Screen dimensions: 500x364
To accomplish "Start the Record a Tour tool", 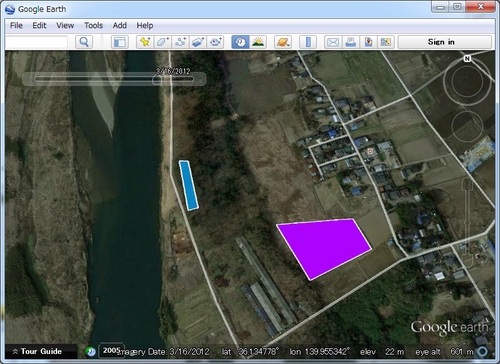I will pos(216,42).
